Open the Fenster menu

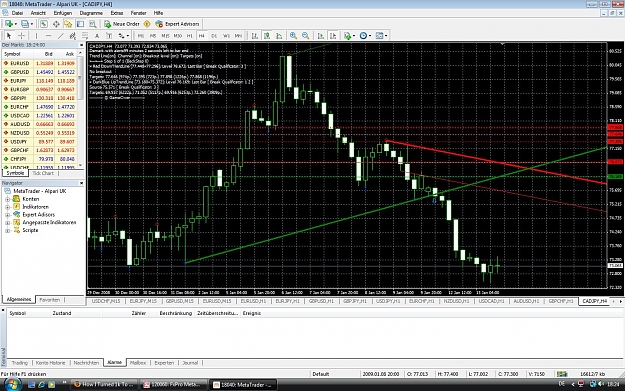point(139,13)
